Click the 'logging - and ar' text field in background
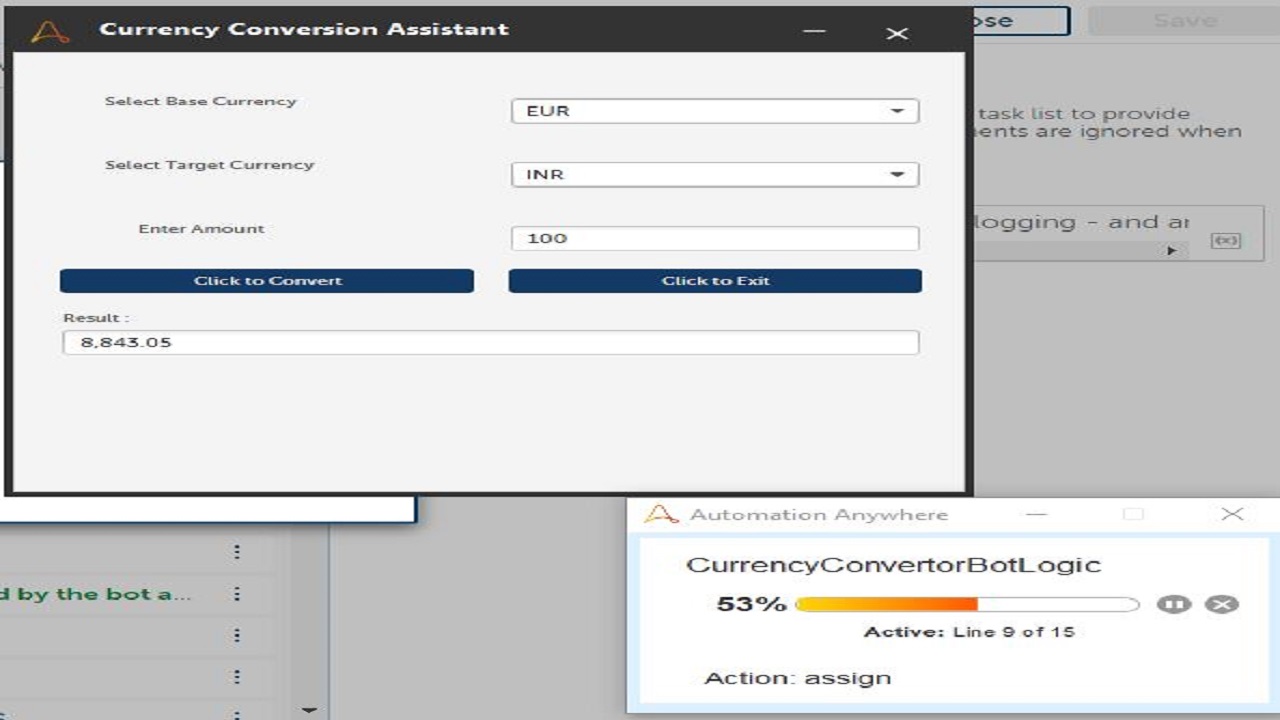The image size is (1280, 720). click(x=1083, y=223)
